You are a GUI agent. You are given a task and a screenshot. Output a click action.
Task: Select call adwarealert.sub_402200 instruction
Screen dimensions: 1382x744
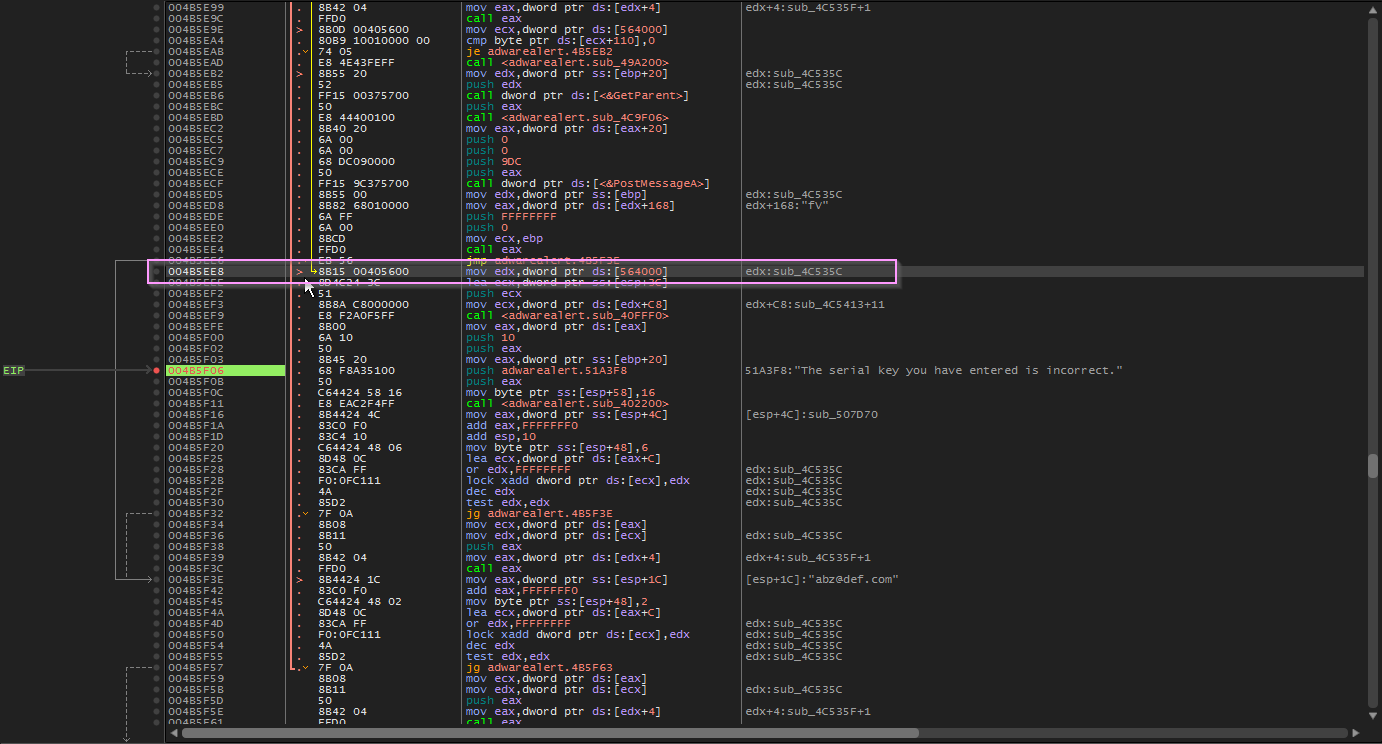567,403
